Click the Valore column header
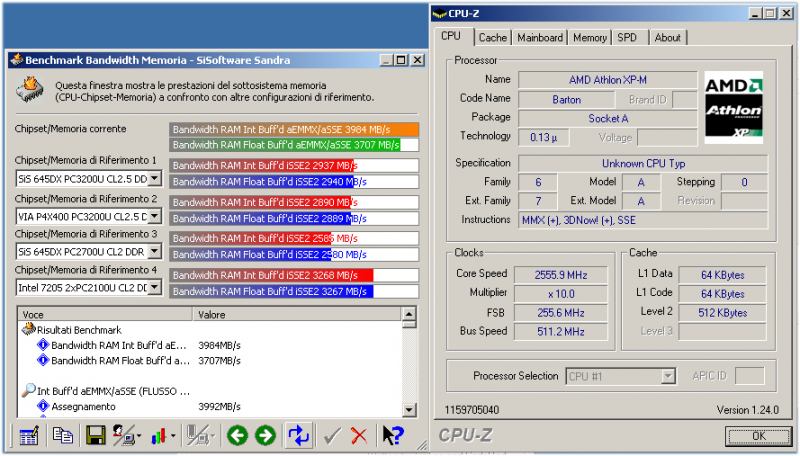The height and width of the screenshot is (456, 800). click(297, 315)
